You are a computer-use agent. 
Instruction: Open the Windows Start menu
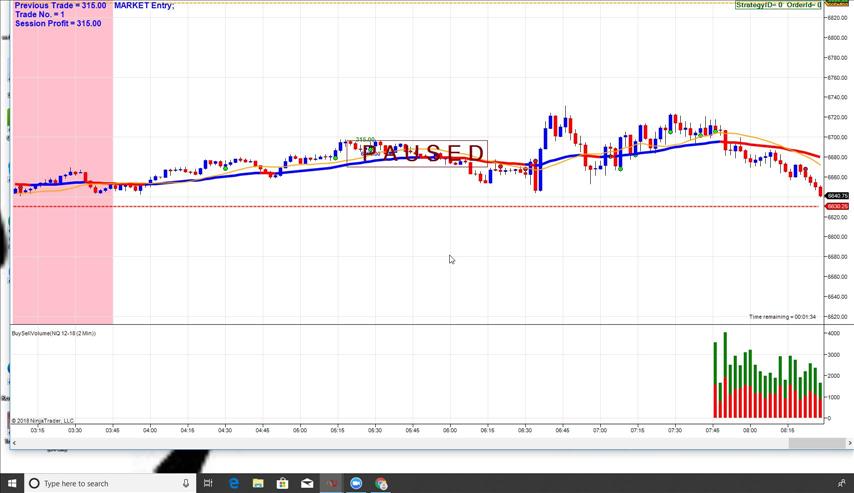pyautogui.click(x=10, y=483)
